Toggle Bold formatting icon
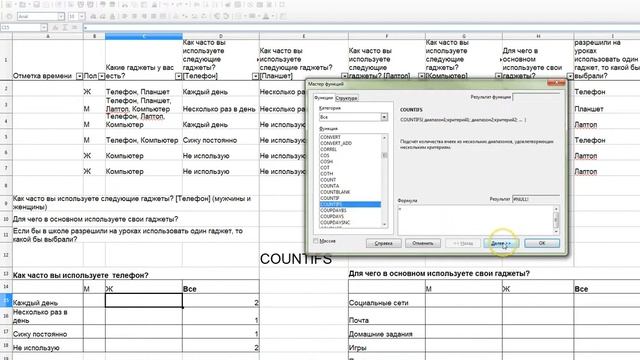This screenshot has width=640, height=360. tap(93, 16)
